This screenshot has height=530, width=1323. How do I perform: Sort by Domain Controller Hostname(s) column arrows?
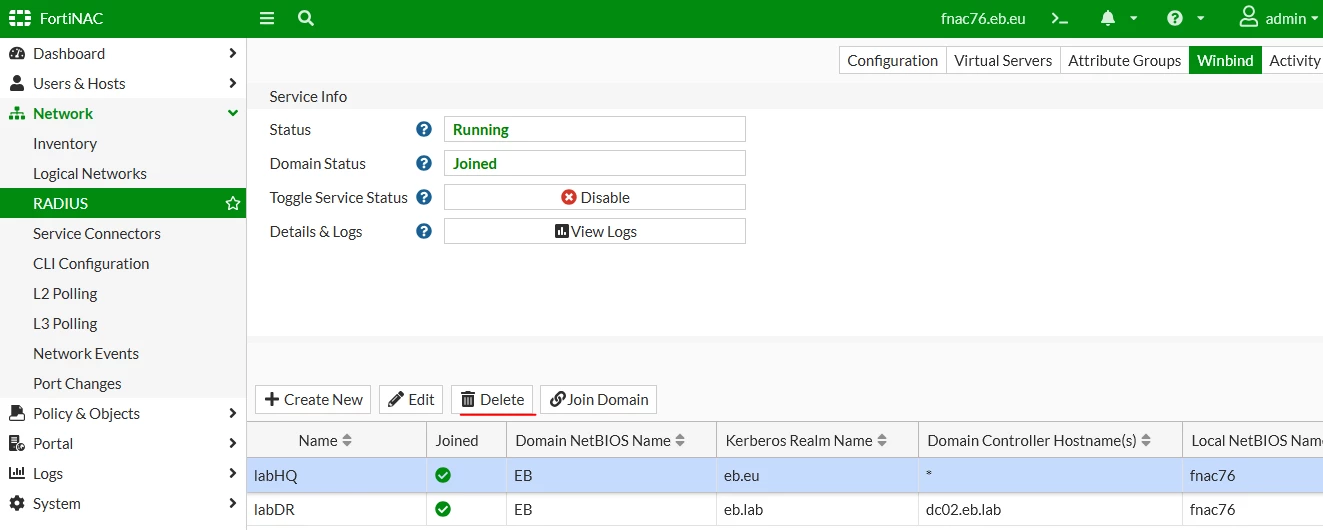pos(1146,440)
